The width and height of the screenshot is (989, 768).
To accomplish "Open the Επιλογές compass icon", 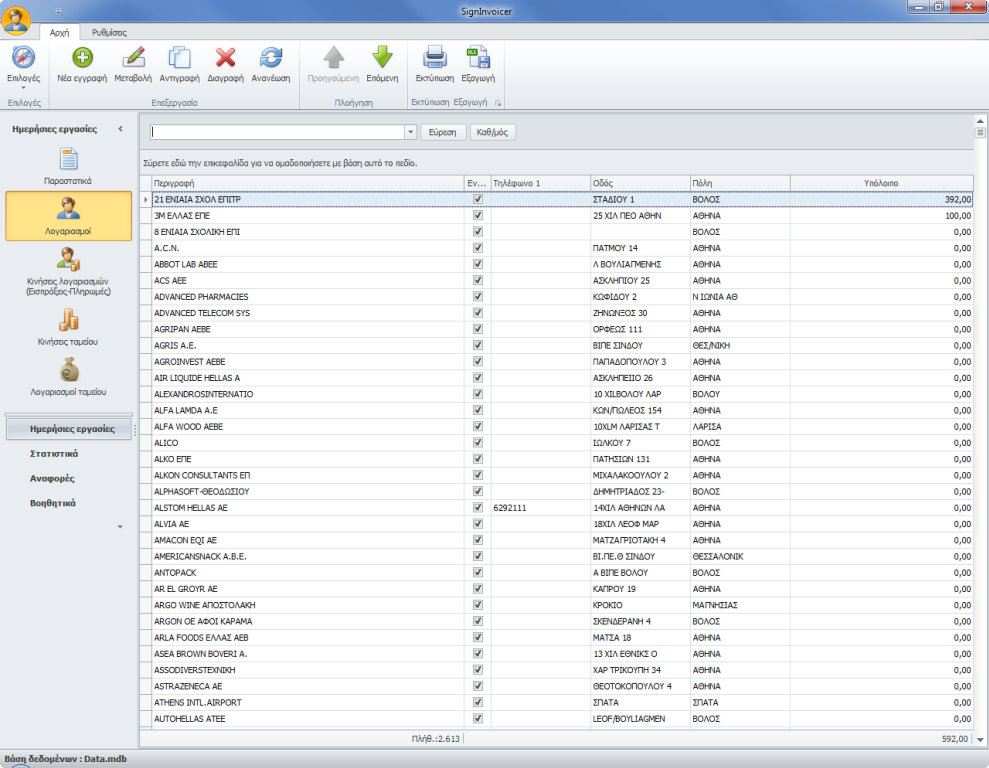I will 23,58.
